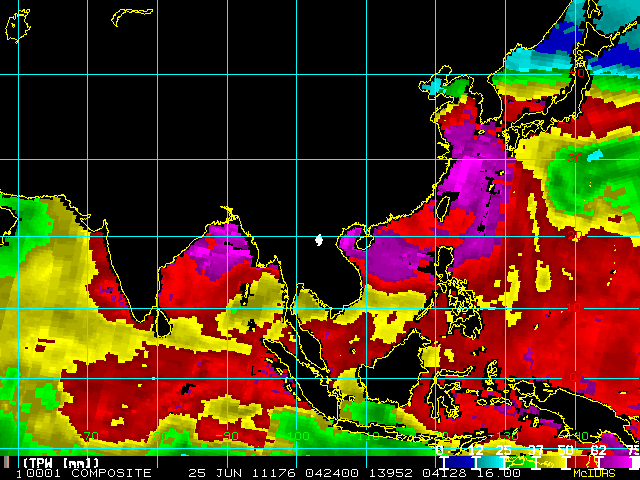Click the red '10' latitude label
640x480 pixels.
[x=574, y=307]
